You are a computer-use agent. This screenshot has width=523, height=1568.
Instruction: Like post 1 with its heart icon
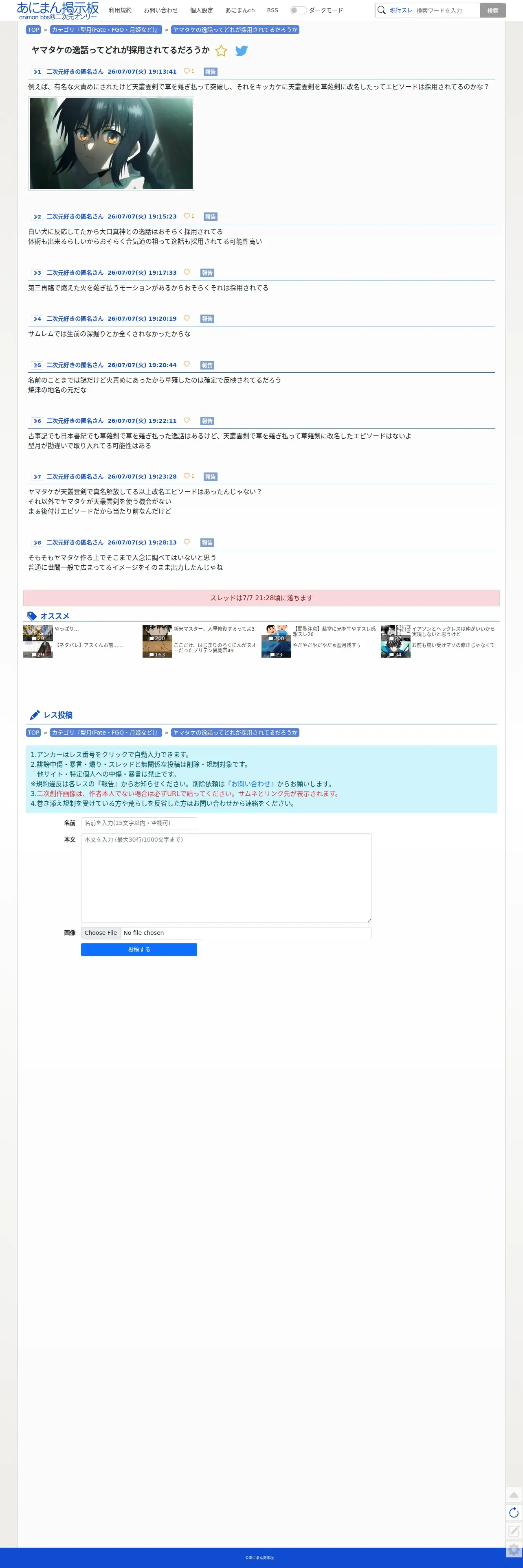tap(187, 71)
